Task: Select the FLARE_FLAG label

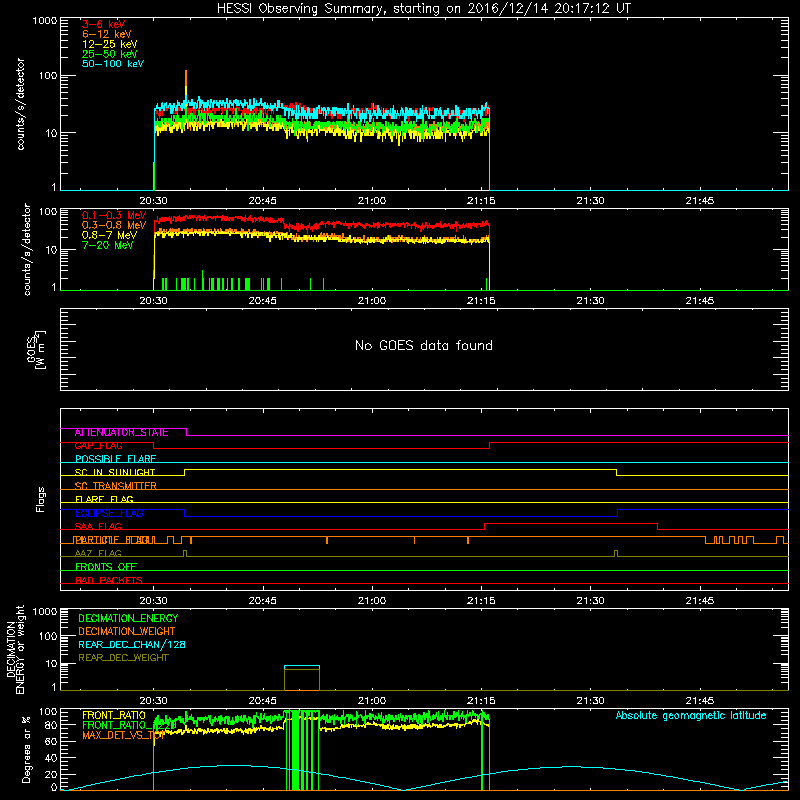Action: tap(104, 499)
